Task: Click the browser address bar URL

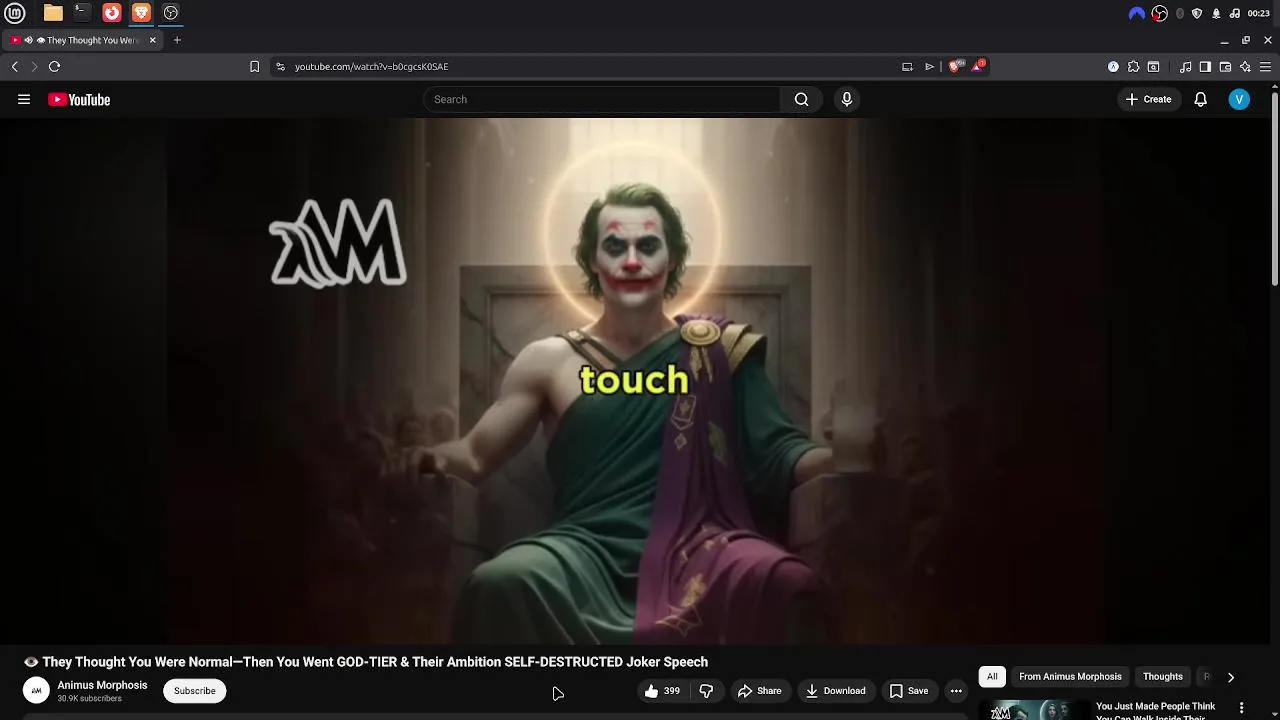Action: point(371,67)
